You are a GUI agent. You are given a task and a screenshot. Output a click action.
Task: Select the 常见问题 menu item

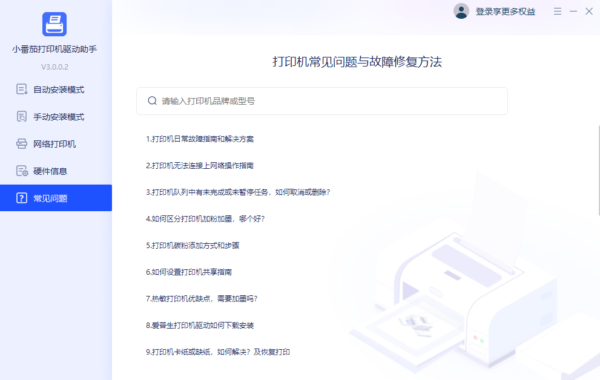(56, 198)
